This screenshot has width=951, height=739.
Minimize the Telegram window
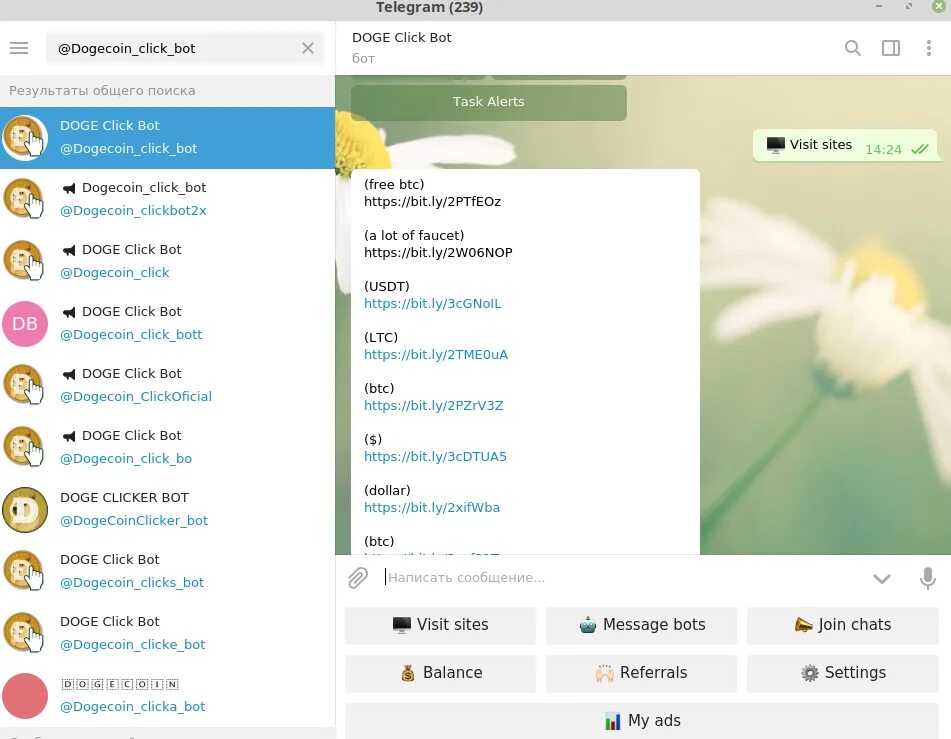pyautogui.click(x=879, y=6)
